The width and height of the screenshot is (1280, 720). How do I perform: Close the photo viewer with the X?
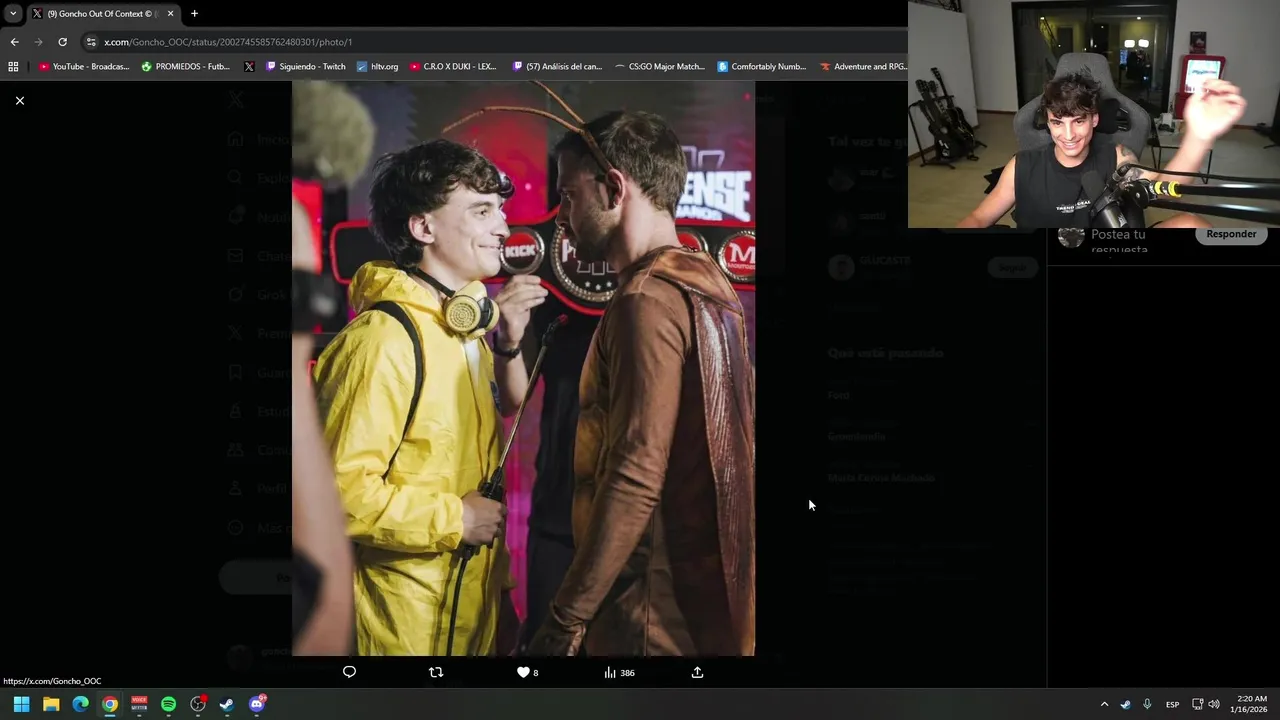[19, 100]
